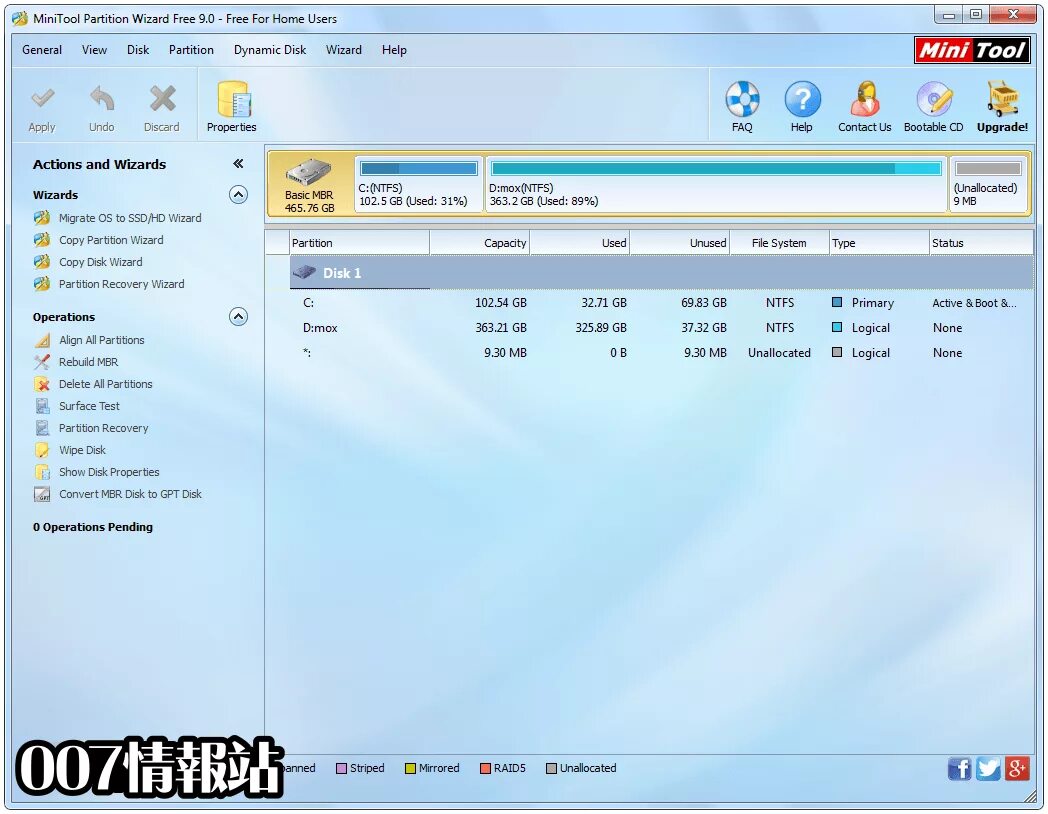Viewport: 1048px width, 814px height.
Task: Click the Convert MBR Disk to GPT icon
Action: (42, 495)
